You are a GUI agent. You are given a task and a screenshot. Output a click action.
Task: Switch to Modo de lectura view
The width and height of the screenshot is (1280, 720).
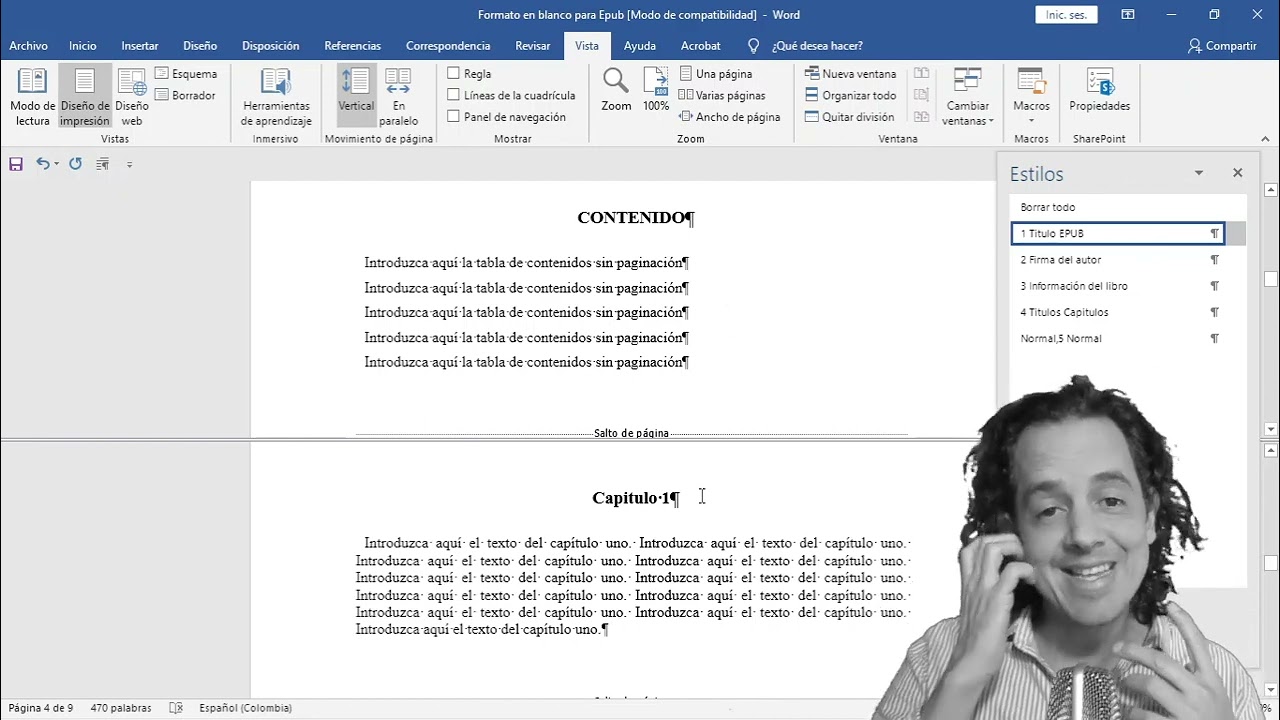click(x=32, y=97)
